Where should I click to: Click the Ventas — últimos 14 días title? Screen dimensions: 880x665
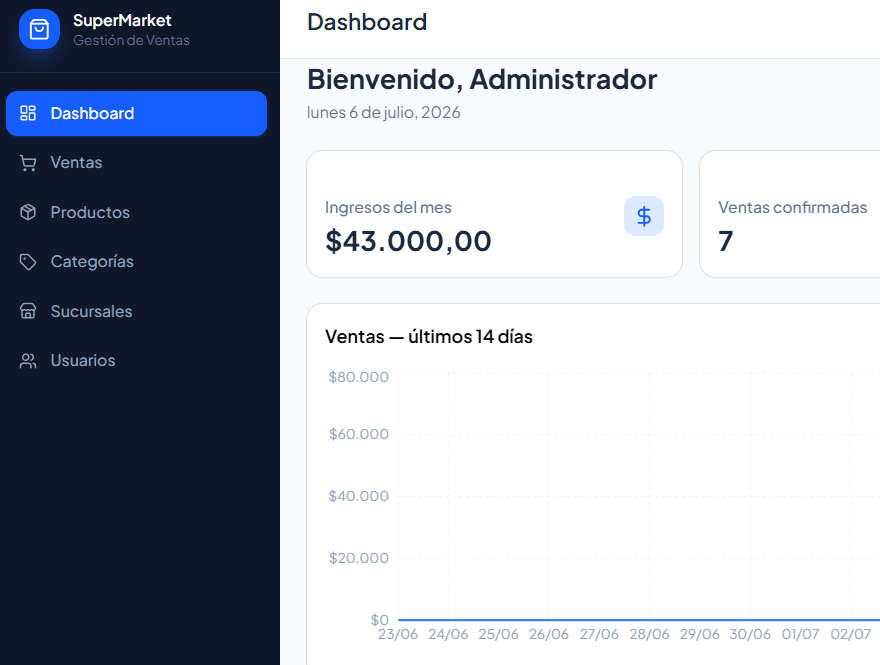tap(429, 337)
